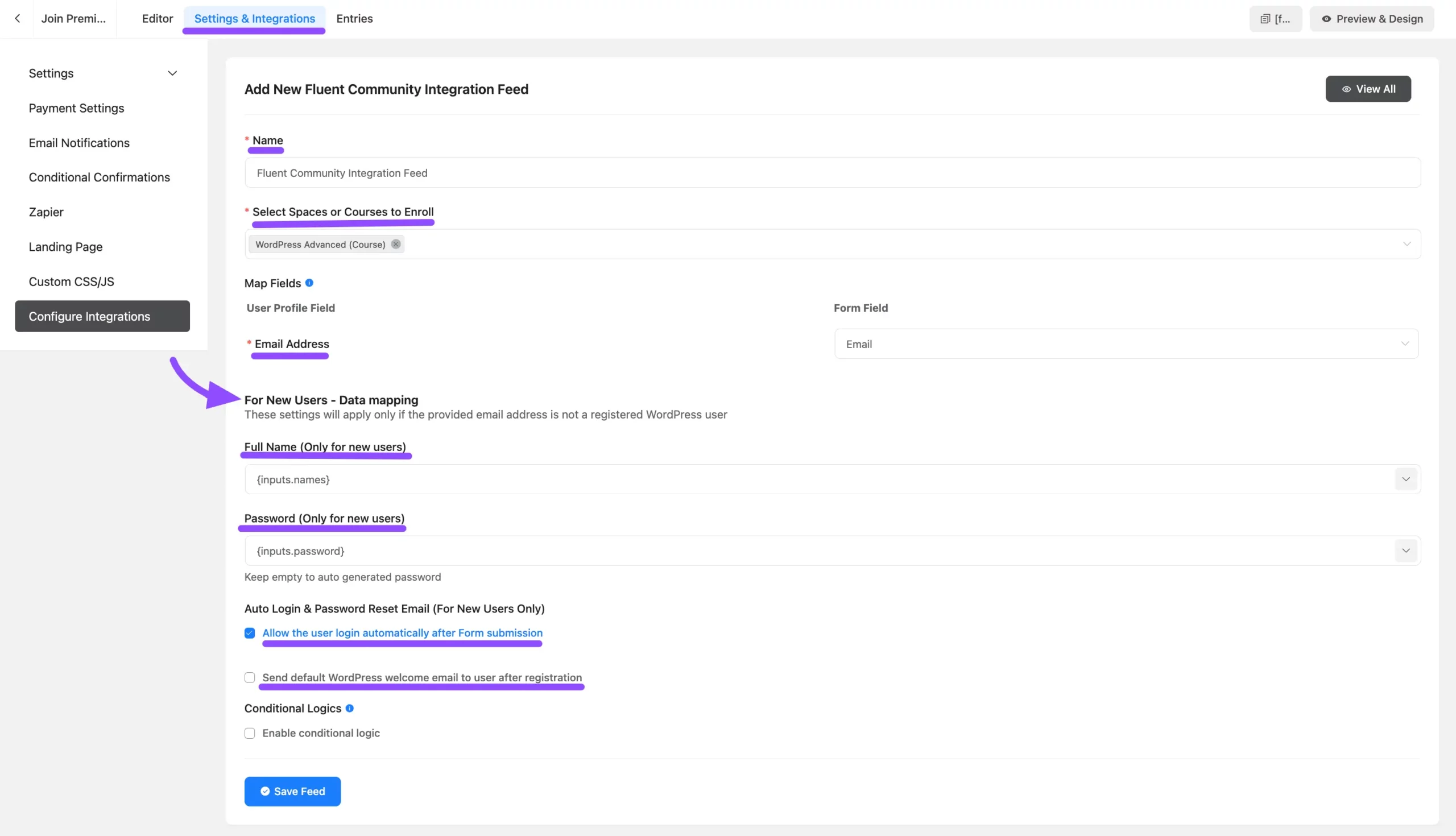Select Configure Integrations in sidebar

point(102,316)
